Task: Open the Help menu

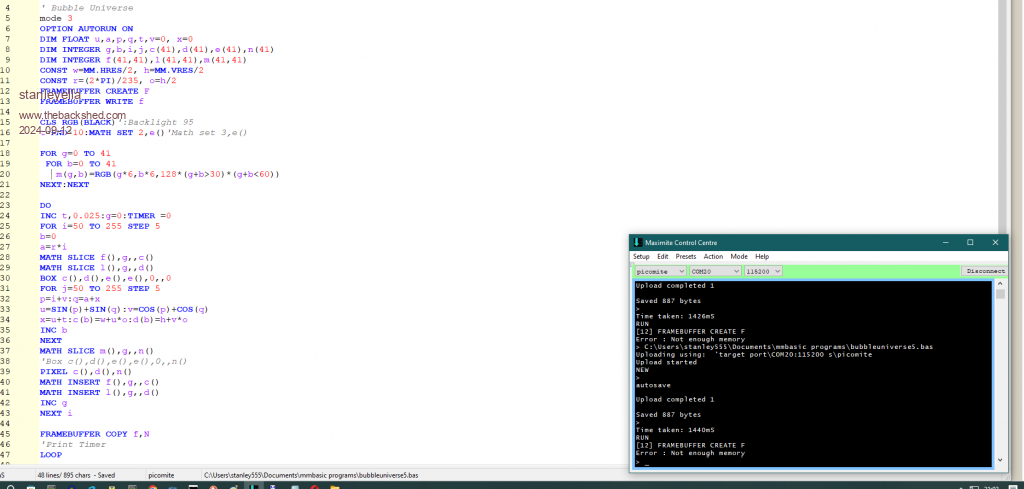Action: point(761,257)
